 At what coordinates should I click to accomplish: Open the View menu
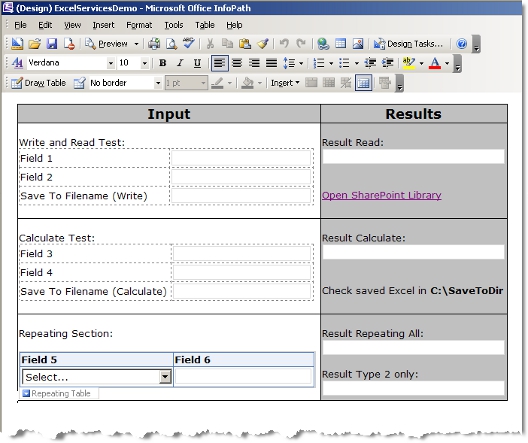click(72, 25)
